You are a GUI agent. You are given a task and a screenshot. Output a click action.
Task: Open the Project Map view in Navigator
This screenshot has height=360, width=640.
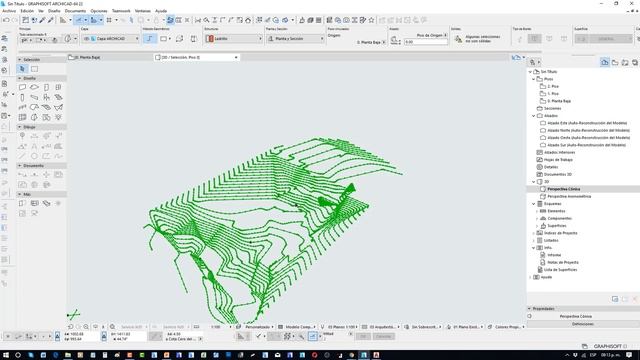604,62
